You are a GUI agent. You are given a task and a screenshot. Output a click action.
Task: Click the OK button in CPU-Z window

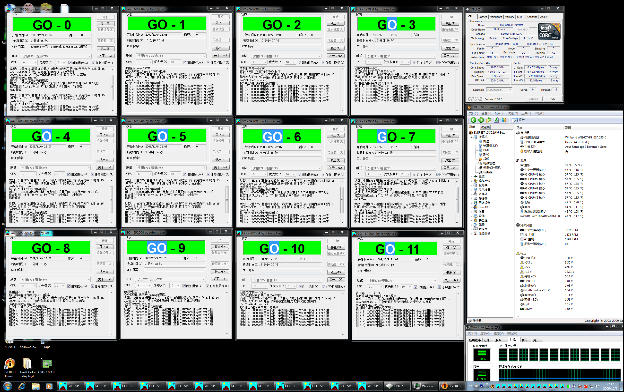tap(554, 99)
